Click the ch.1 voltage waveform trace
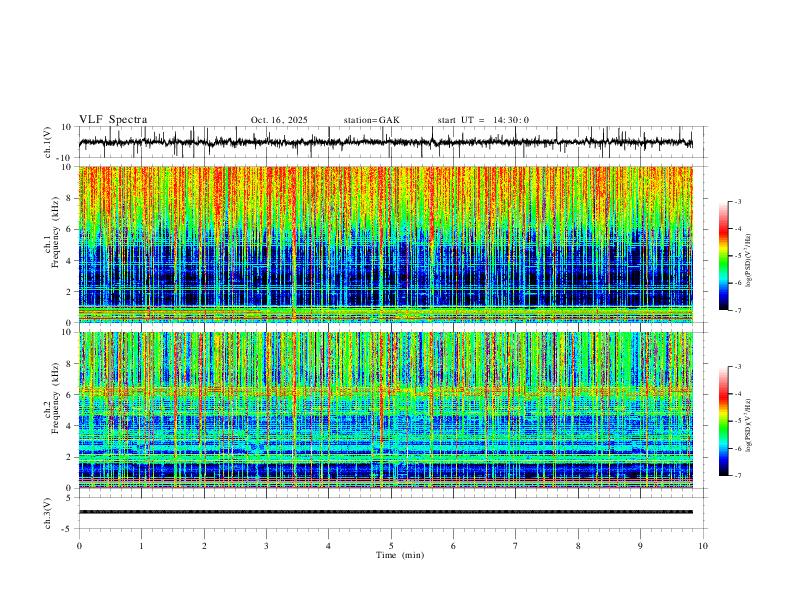Screen dimensions: 792x612 (386, 142)
